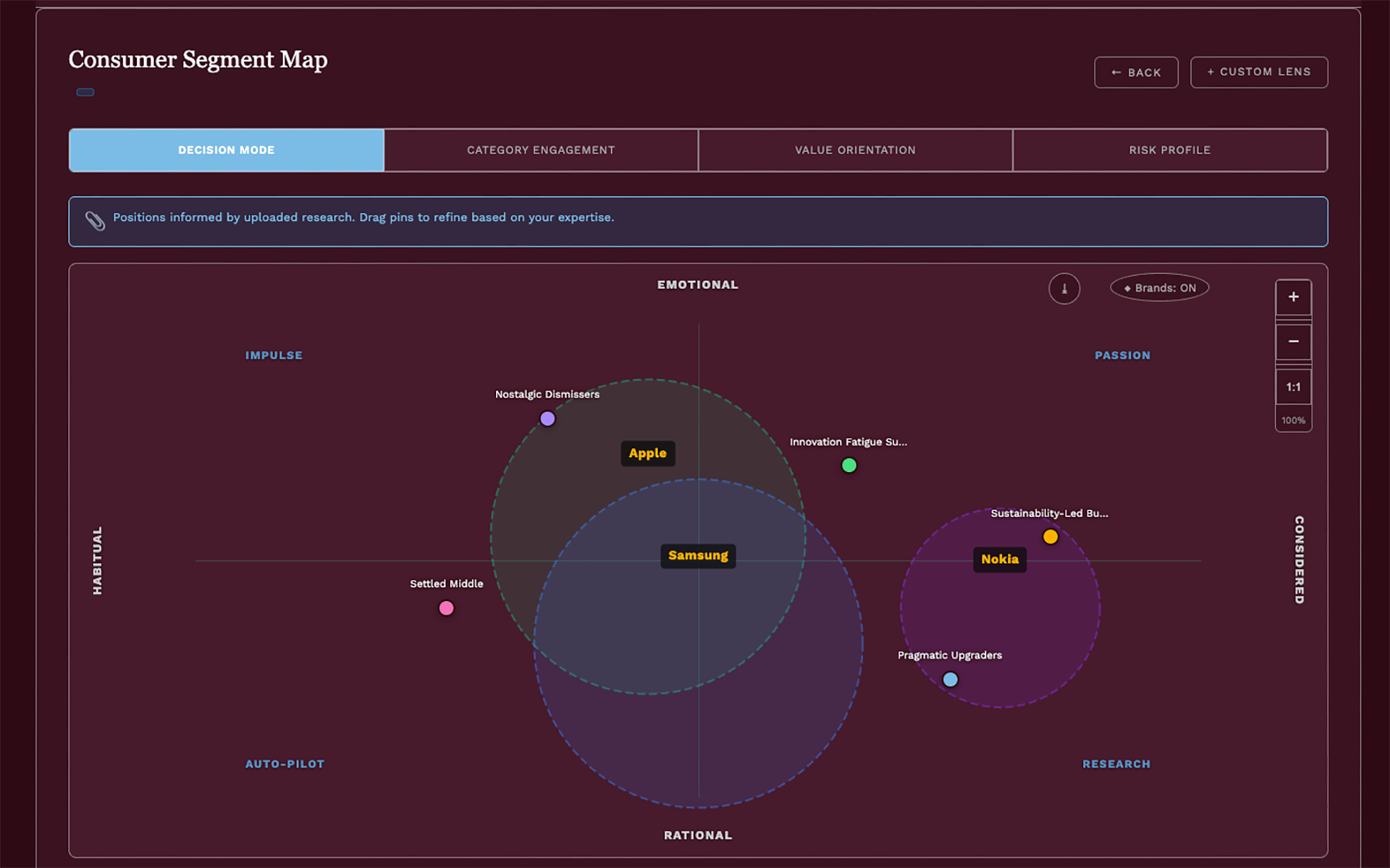Click the EMOTIONAL axis label

(x=698, y=285)
